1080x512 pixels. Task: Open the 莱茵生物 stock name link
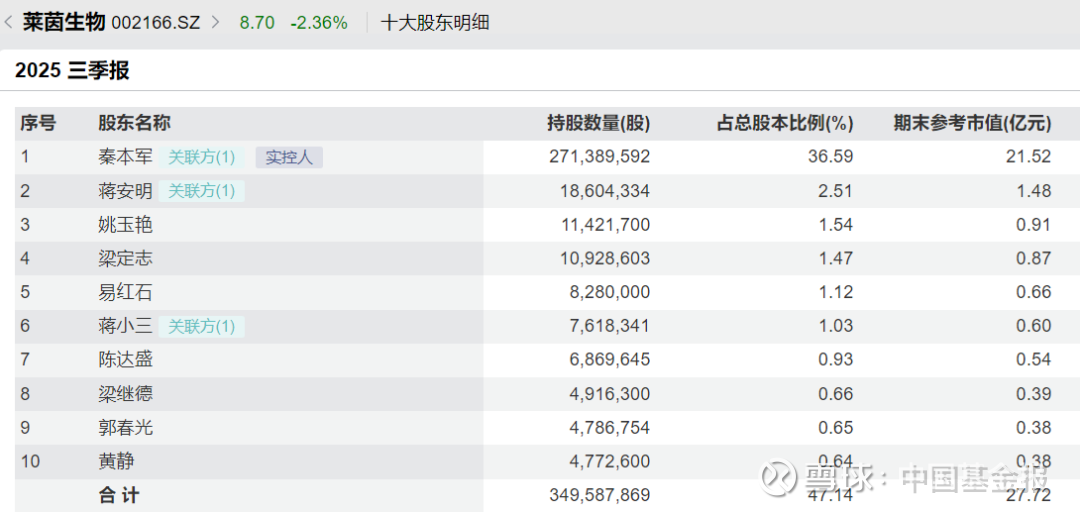point(64,22)
